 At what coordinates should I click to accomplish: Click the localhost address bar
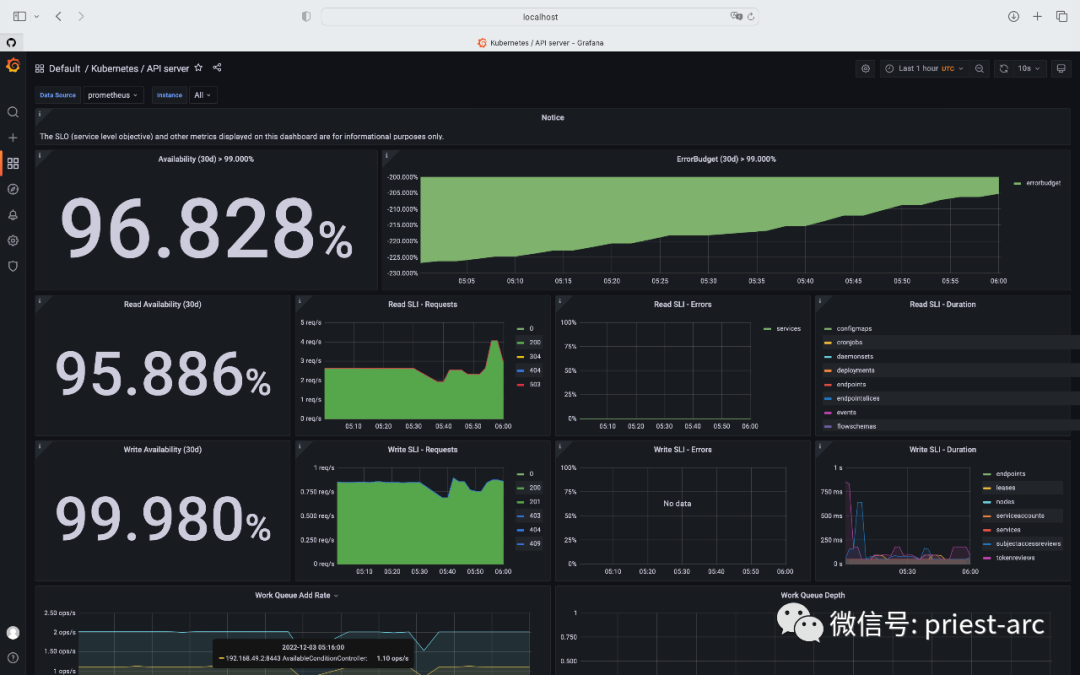(x=540, y=17)
